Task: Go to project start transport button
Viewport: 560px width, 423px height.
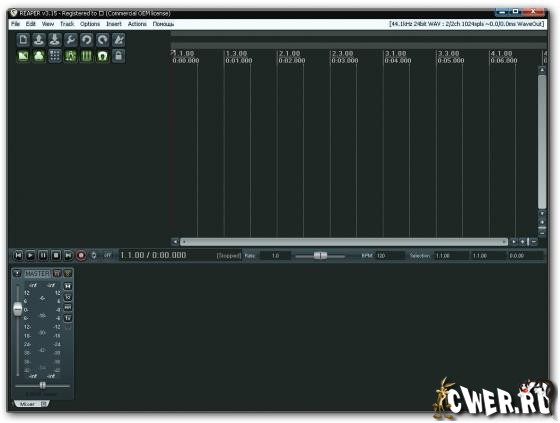Action: [18, 255]
